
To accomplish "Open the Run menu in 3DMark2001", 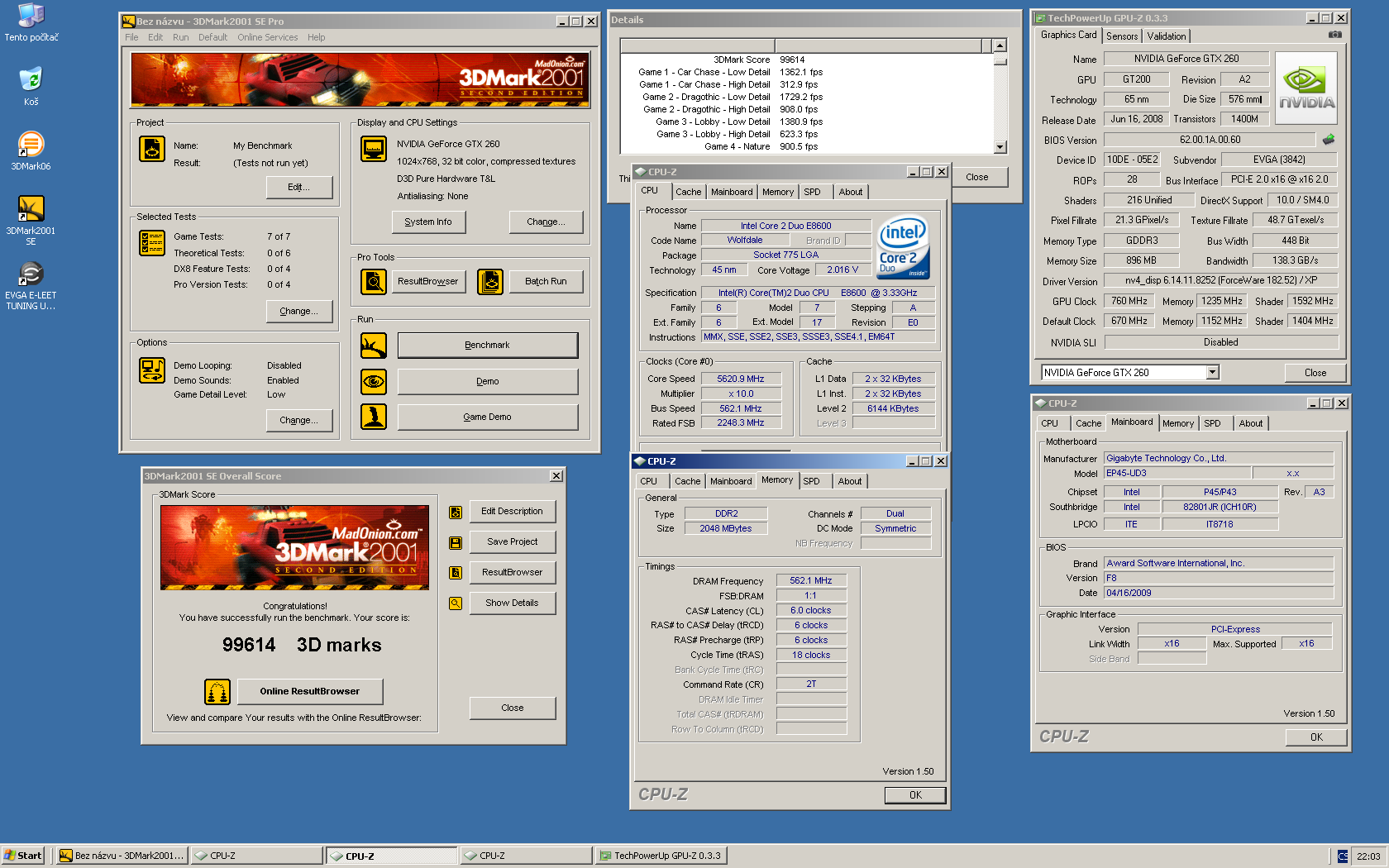I will [x=180, y=37].
